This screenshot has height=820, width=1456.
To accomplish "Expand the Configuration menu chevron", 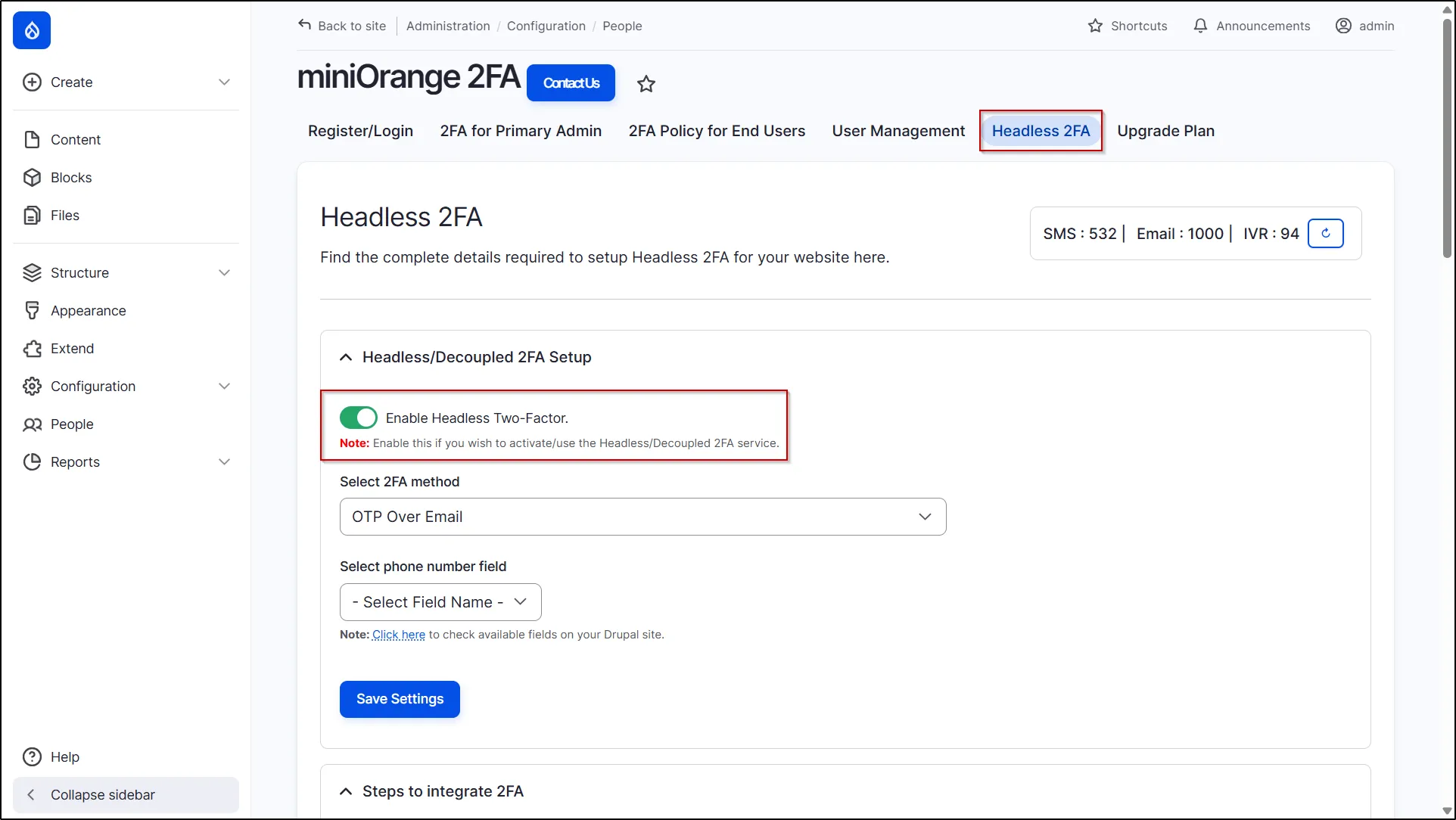I will tap(224, 386).
